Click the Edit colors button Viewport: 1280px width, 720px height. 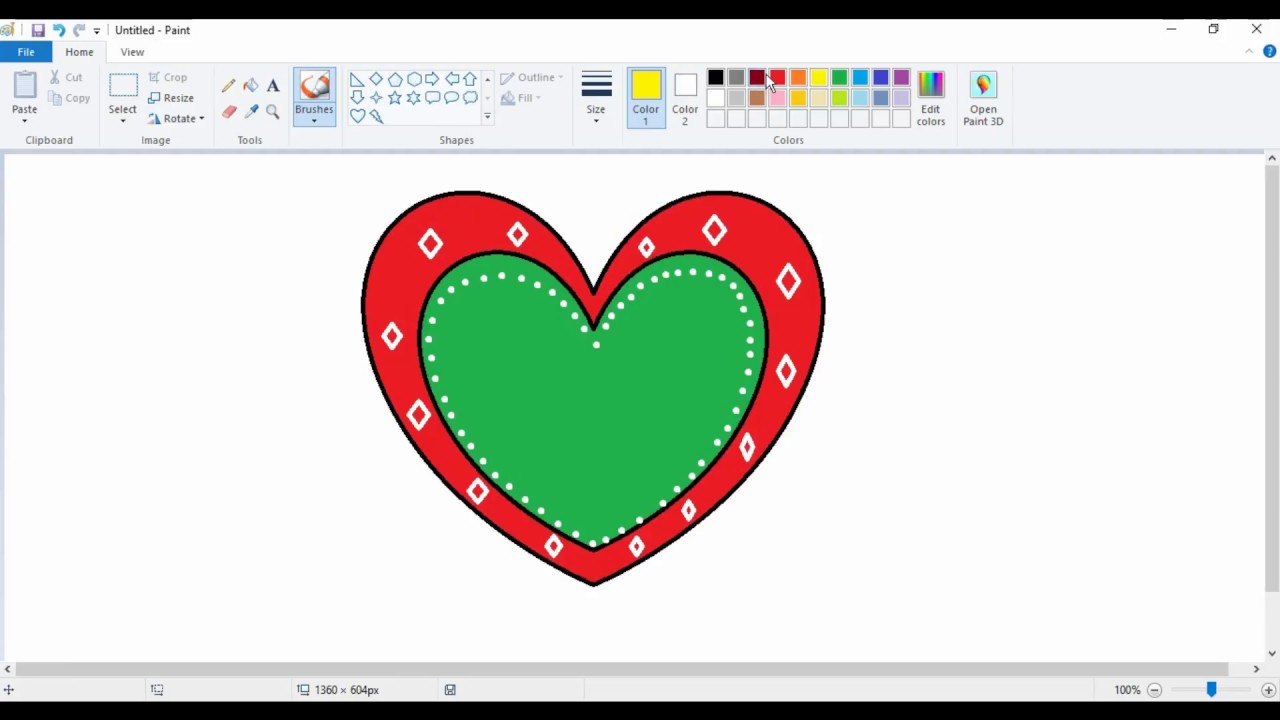pyautogui.click(x=930, y=97)
